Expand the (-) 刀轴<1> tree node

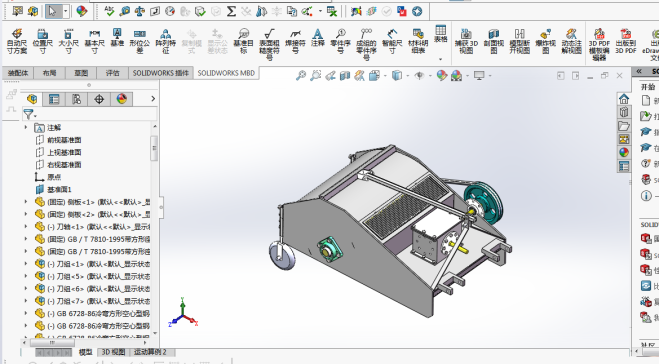[26, 227]
